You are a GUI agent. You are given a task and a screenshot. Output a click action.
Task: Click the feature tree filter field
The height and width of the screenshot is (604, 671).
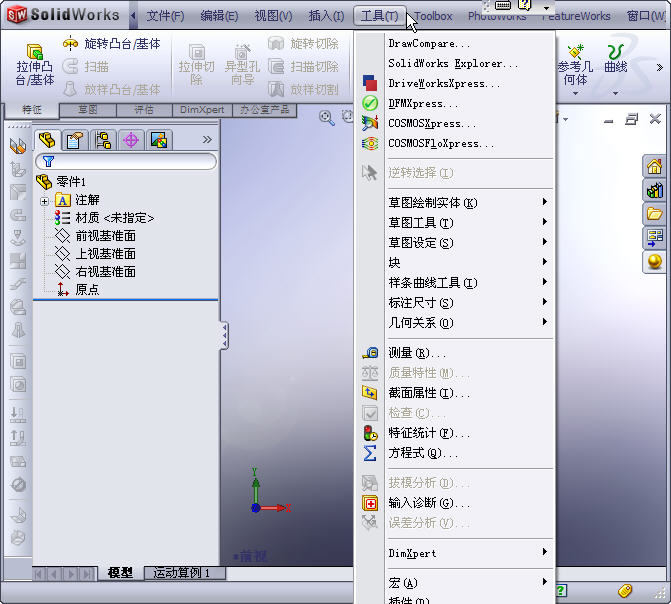(x=126, y=161)
